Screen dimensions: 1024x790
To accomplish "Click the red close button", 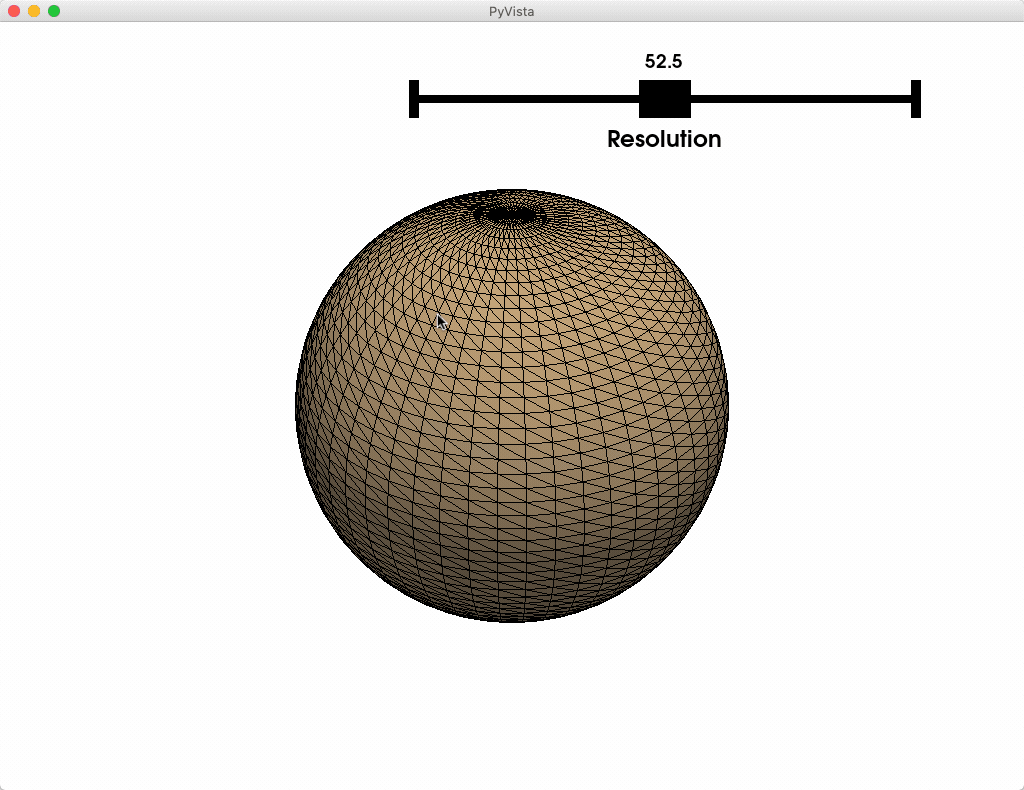I will (x=12, y=12).
